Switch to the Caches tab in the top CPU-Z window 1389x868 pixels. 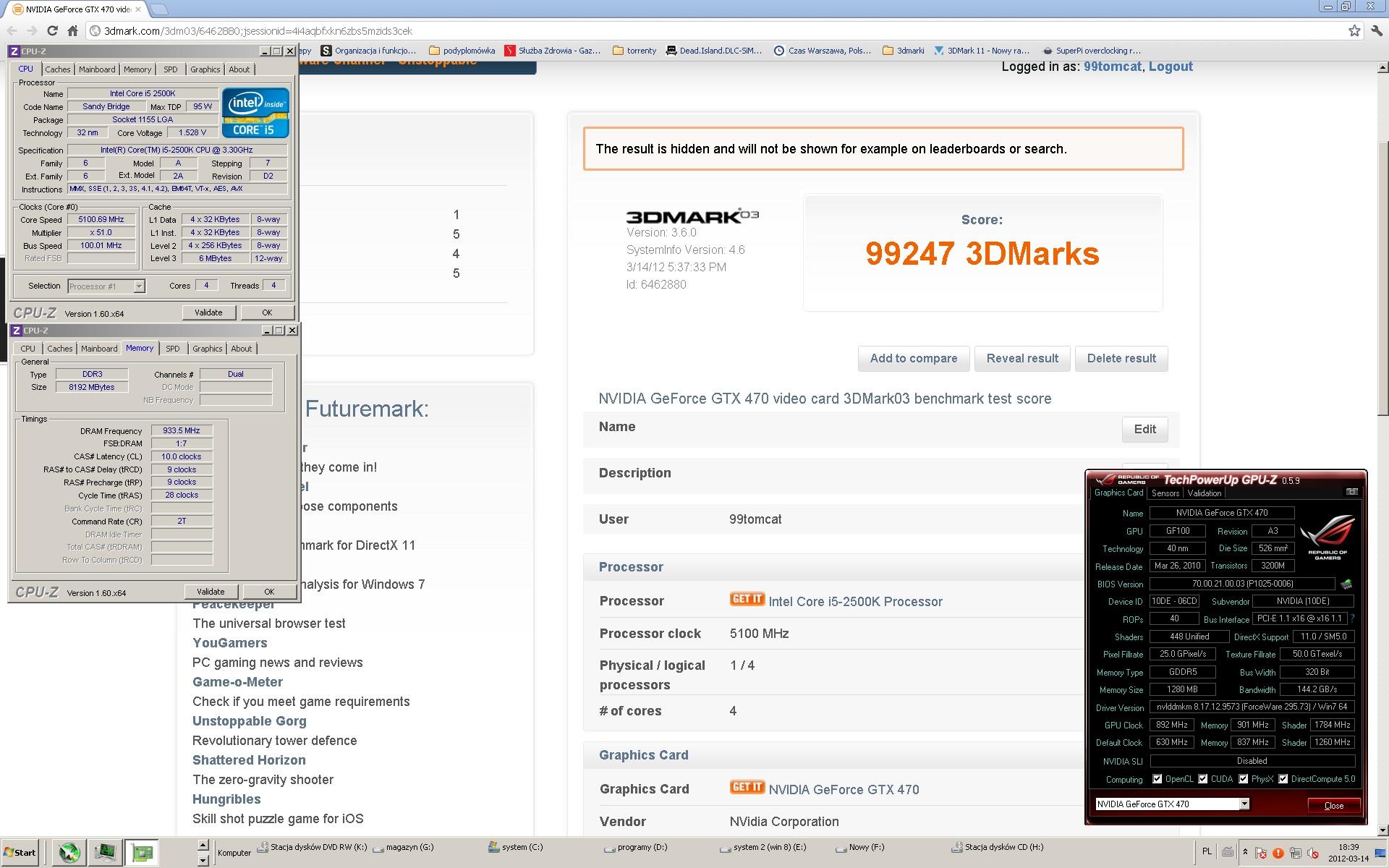tap(58, 69)
